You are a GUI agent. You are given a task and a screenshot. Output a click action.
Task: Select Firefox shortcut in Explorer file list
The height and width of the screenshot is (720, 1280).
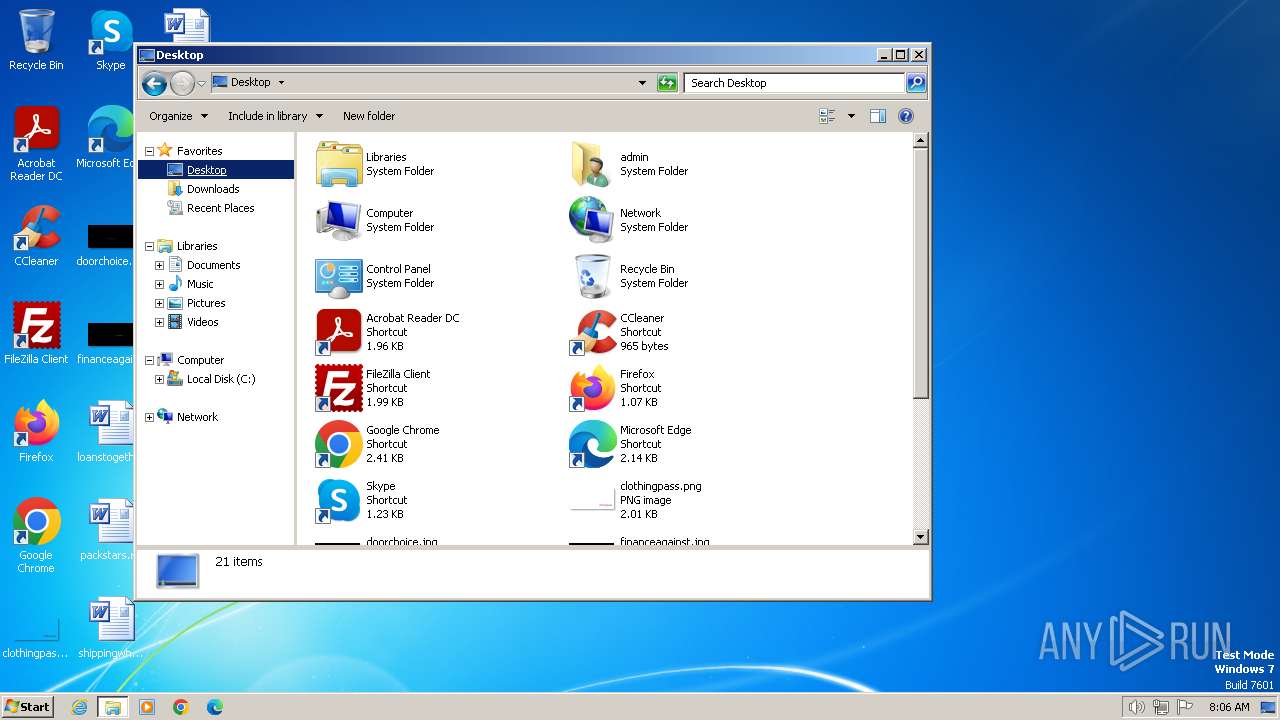[x=592, y=388]
